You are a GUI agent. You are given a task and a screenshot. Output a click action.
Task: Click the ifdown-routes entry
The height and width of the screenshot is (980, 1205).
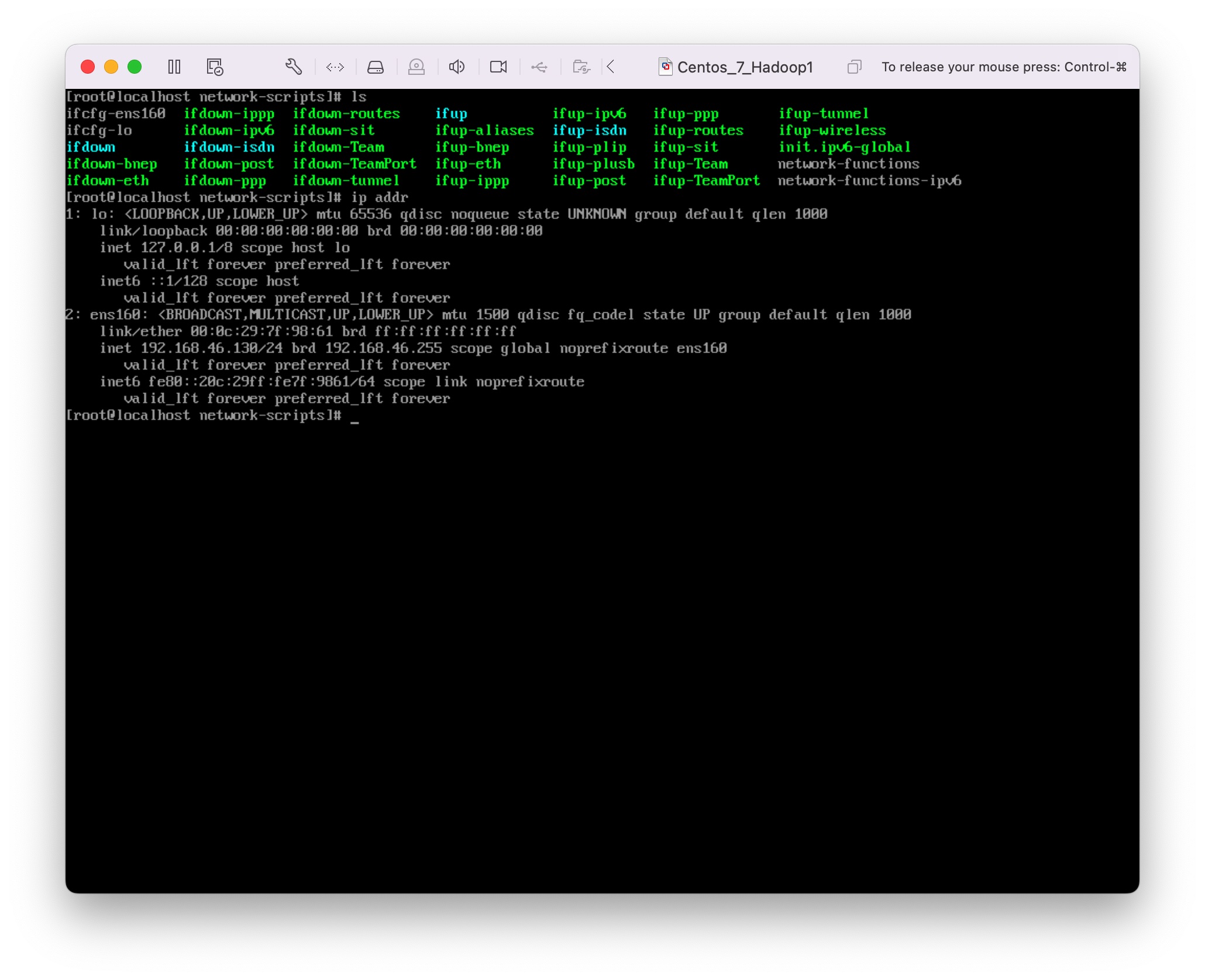(346, 113)
